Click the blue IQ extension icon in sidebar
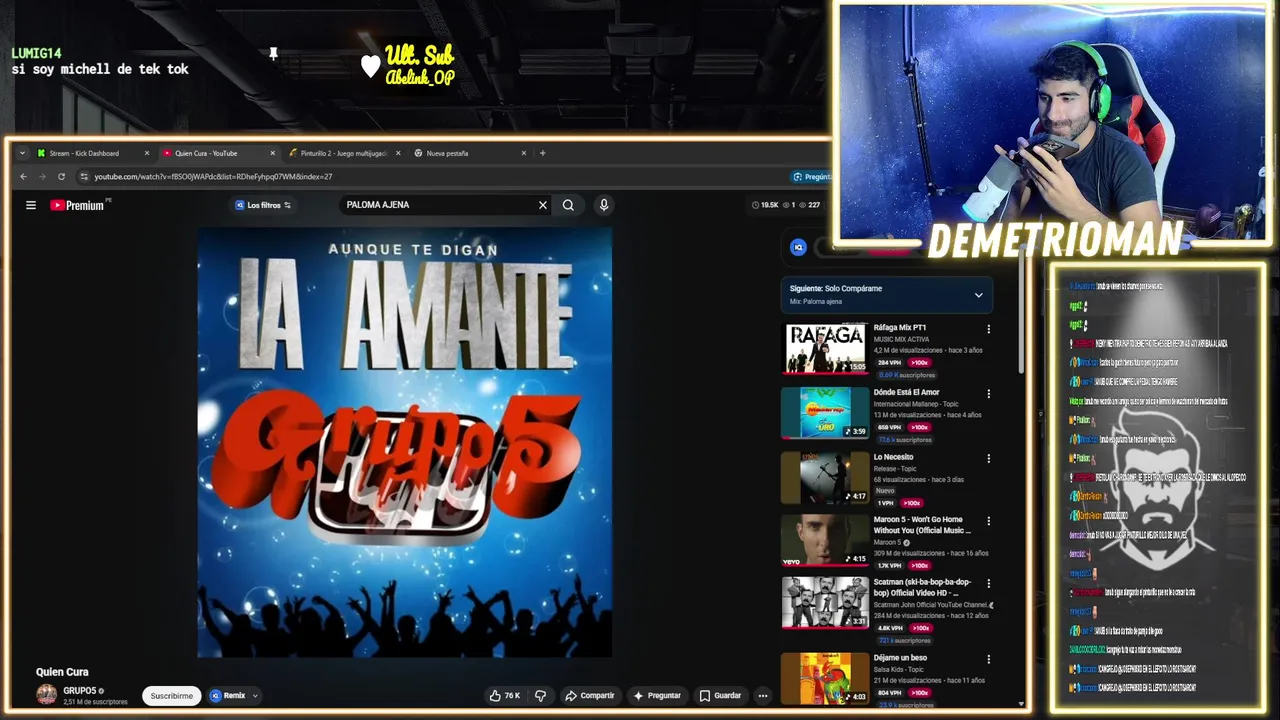The height and width of the screenshot is (720, 1280). [x=798, y=247]
